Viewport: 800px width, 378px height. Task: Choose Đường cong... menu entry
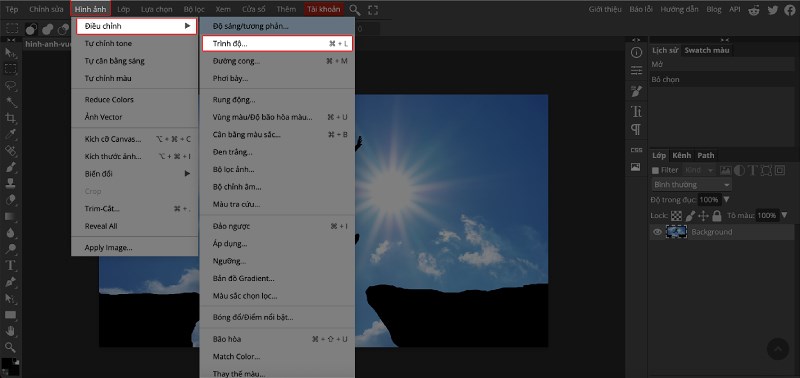[x=277, y=61]
